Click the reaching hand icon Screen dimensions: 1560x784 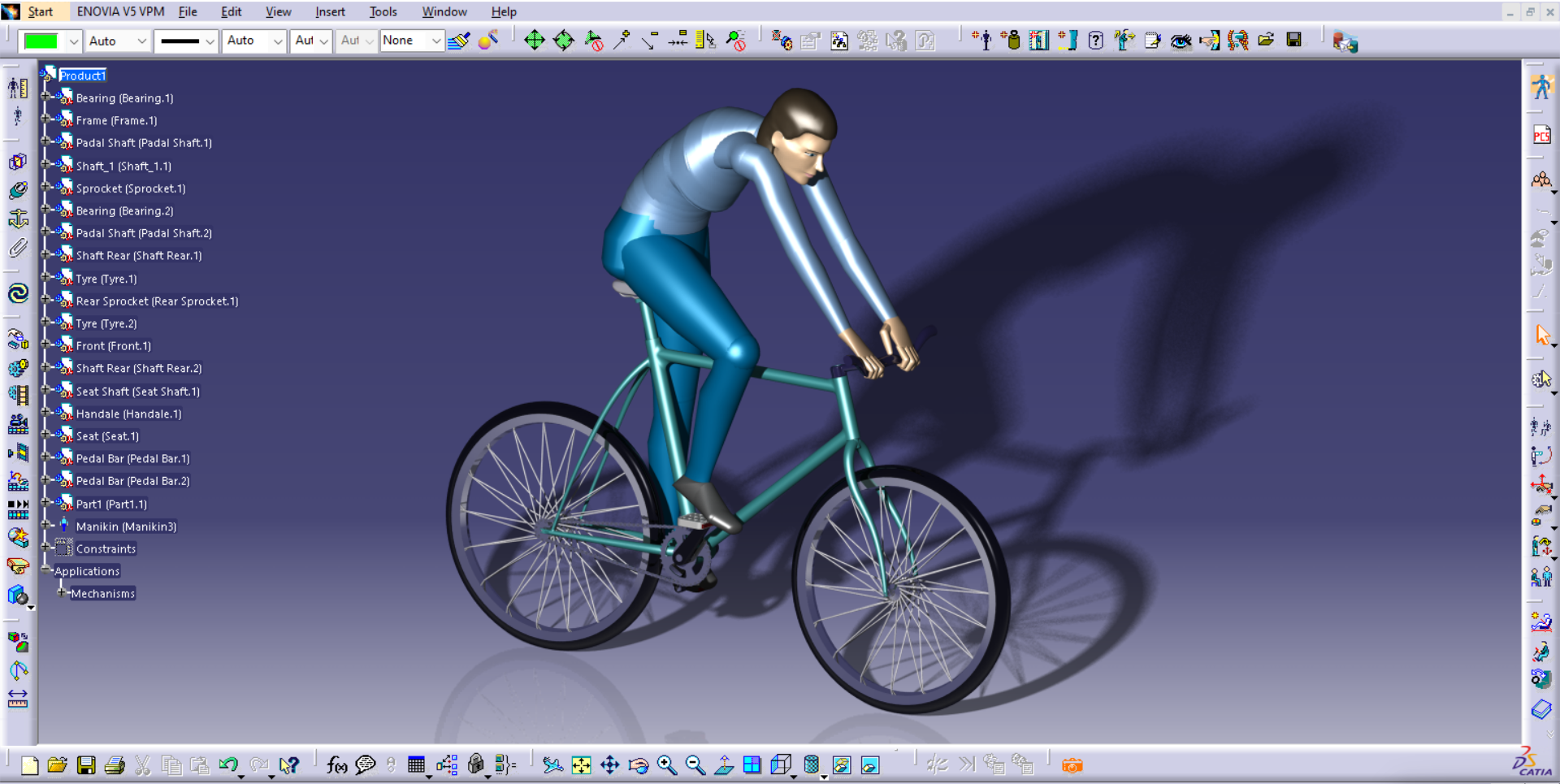pos(1209,41)
